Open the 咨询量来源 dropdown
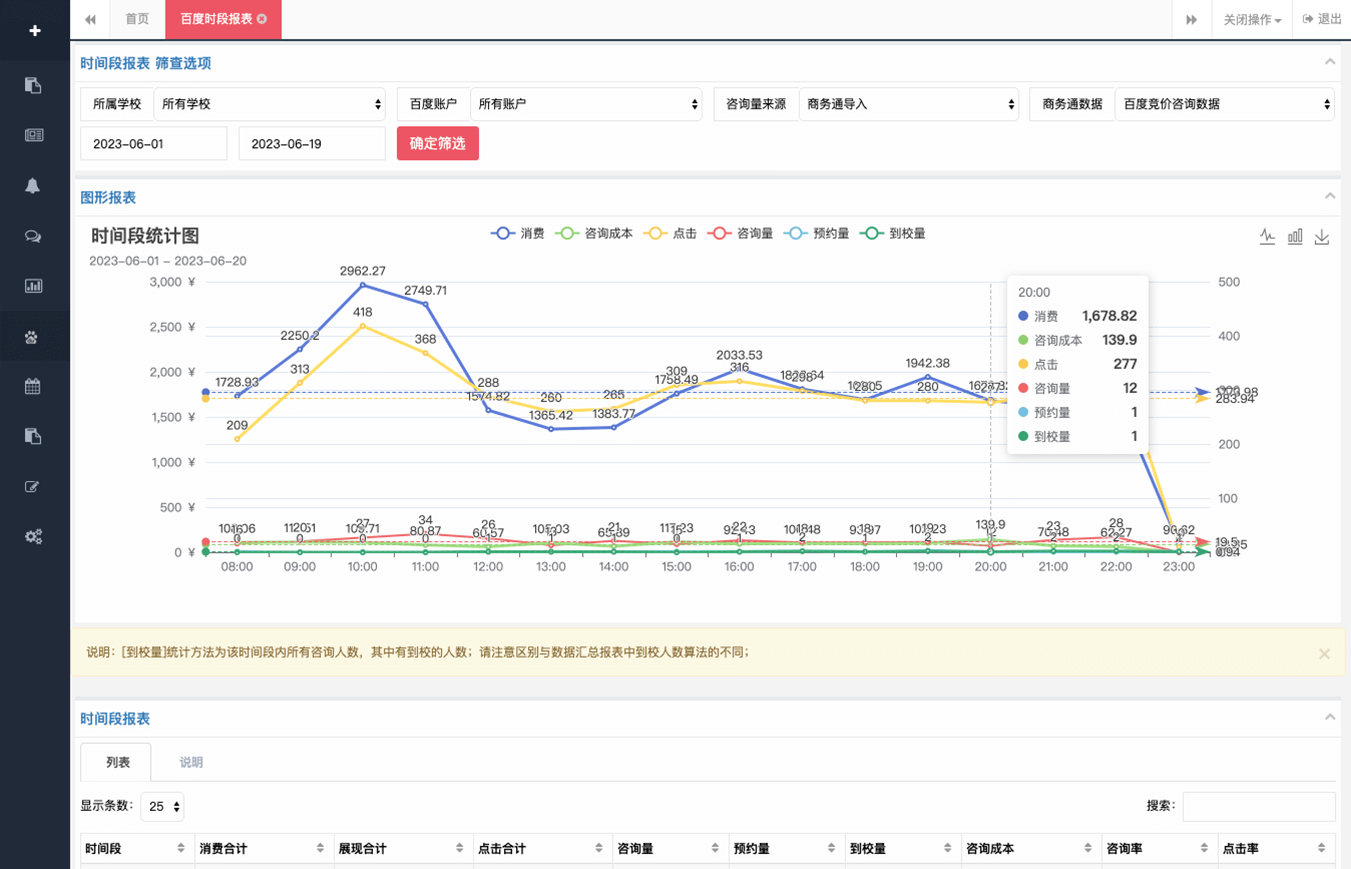Screen dimensions: 1351x869 pyautogui.click(x=908, y=104)
